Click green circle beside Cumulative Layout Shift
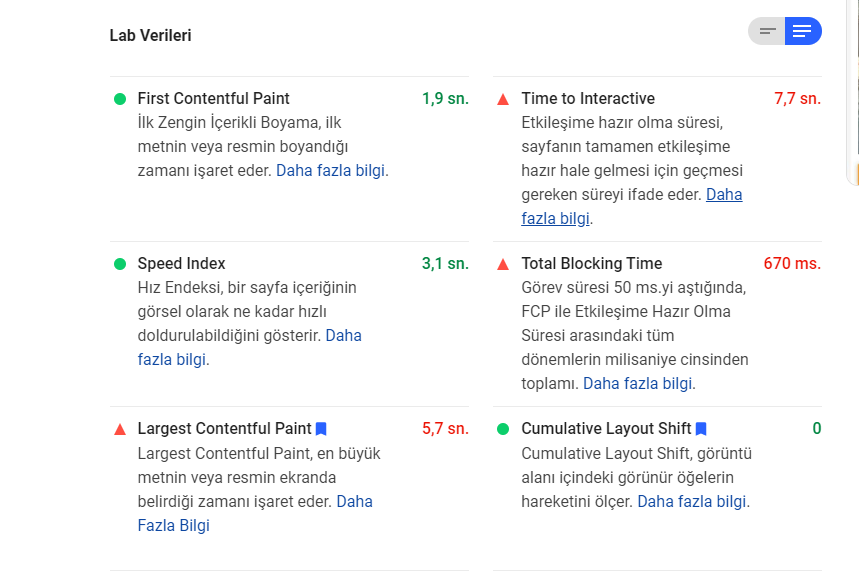The height and width of the screenshot is (575, 859). coord(503,429)
